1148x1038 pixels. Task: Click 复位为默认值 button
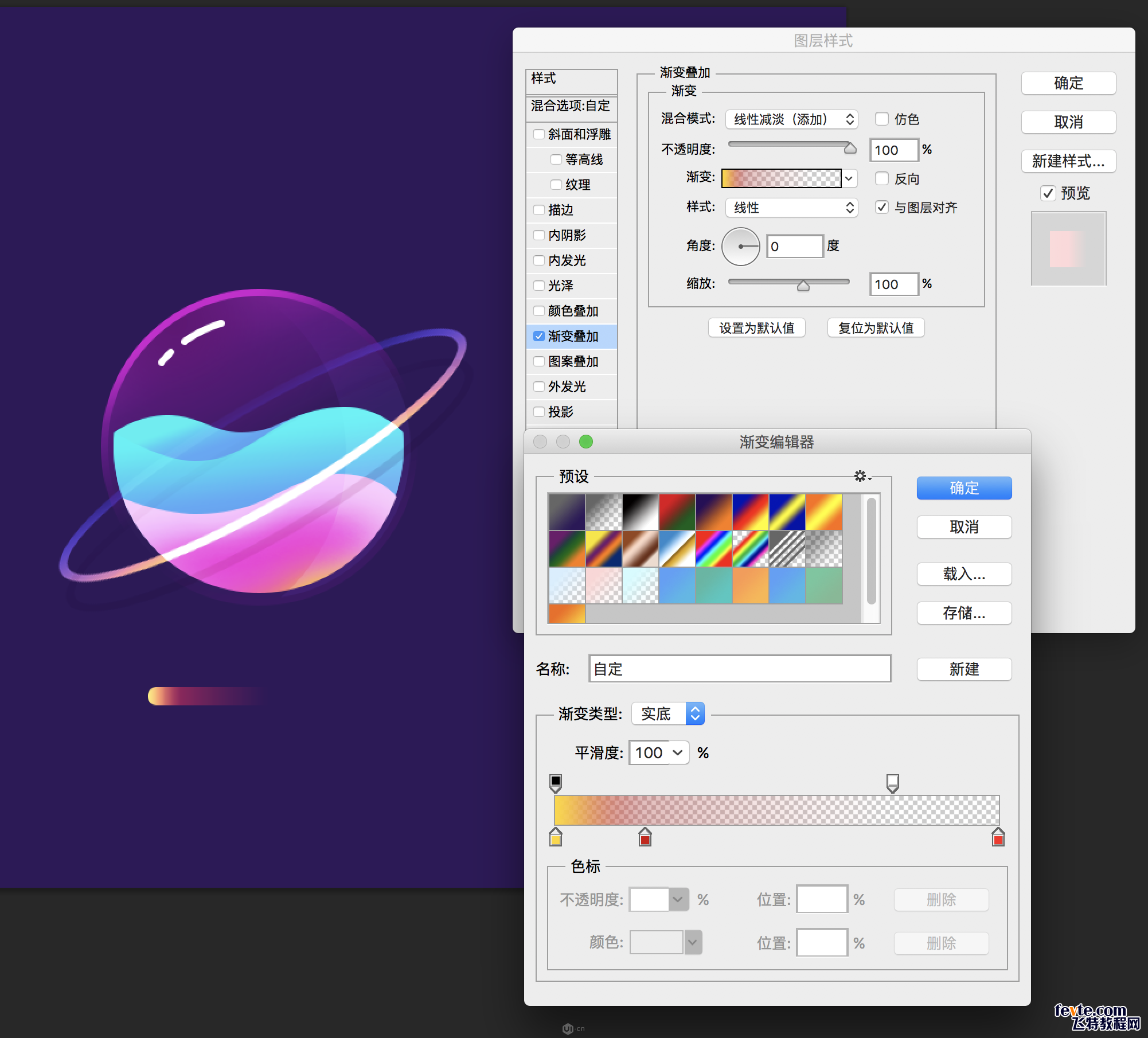(876, 328)
